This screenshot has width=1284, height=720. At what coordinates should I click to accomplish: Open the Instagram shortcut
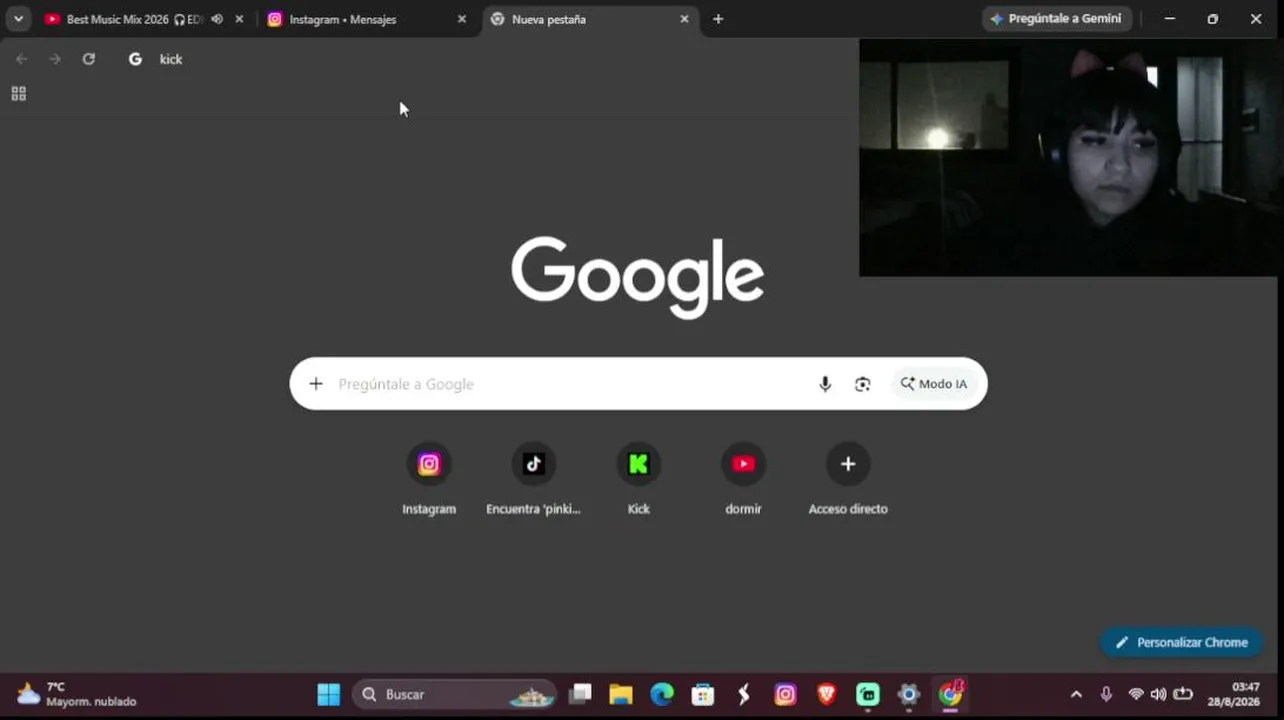tap(429, 480)
